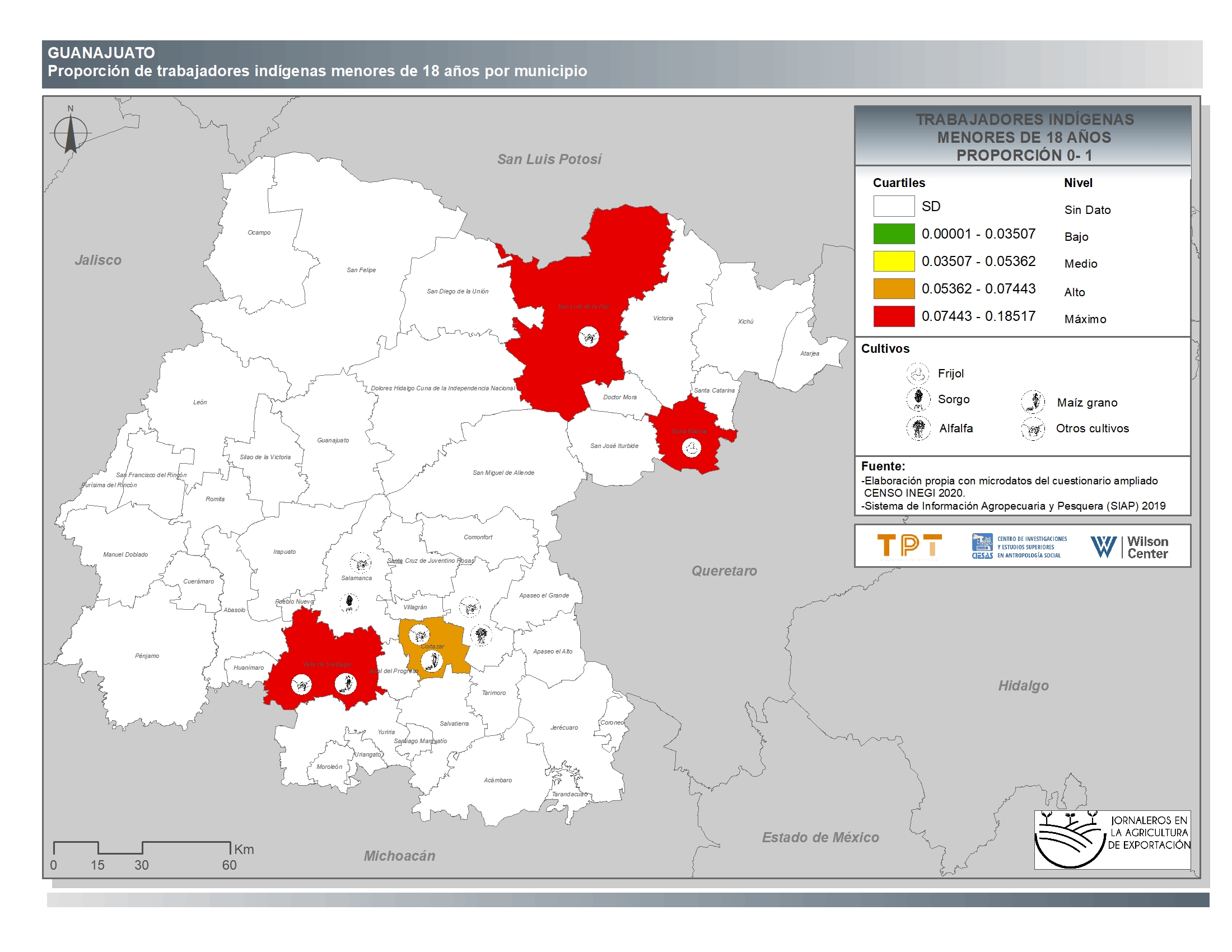Click the orange Alto legend swatch
The image size is (1232, 952).
(894, 289)
